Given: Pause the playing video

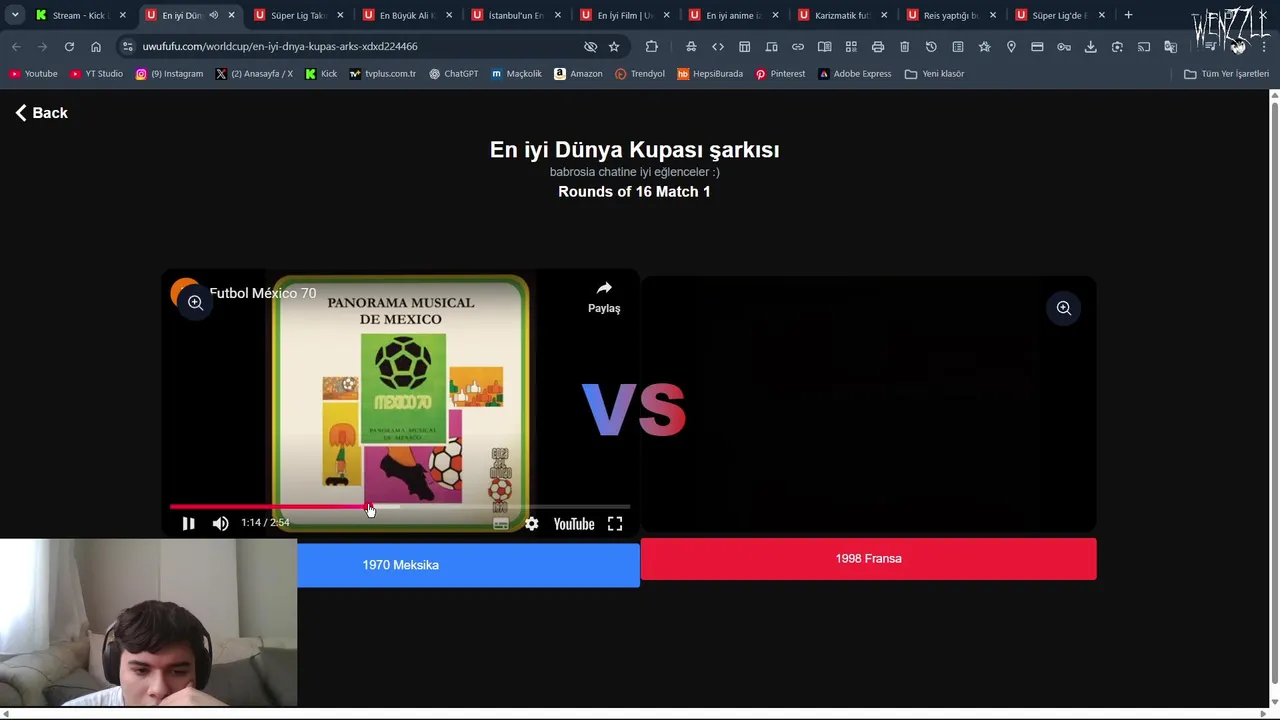Looking at the screenshot, I should click(188, 523).
